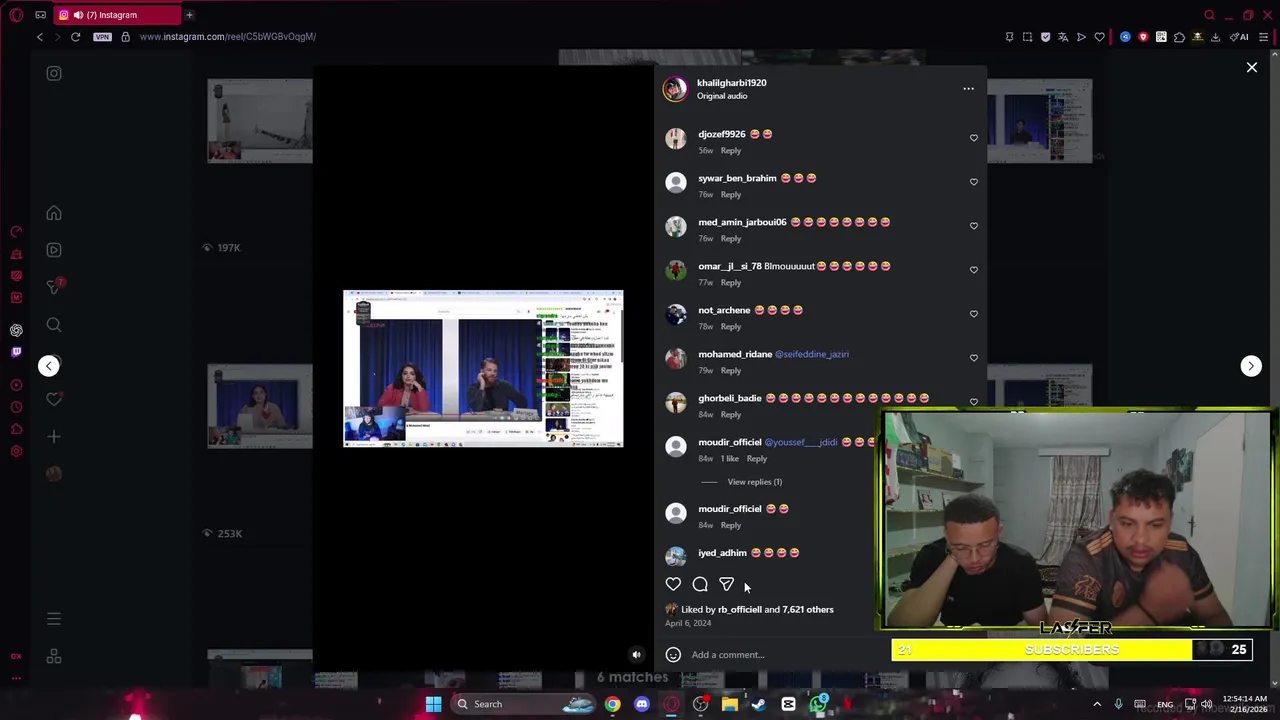Open Opera snapshot tool icon
Screen dimensions: 1280x720
point(1027,37)
